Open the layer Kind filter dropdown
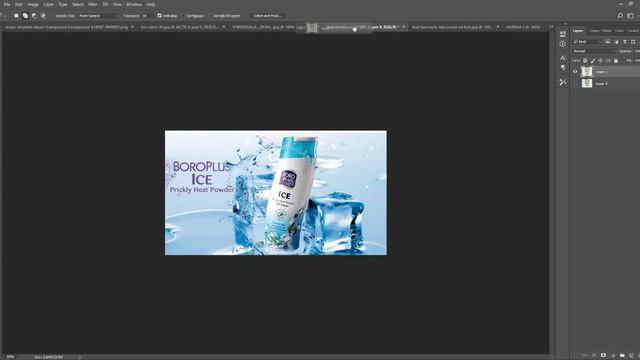Image resolution: width=640 pixels, height=360 pixels. point(587,42)
